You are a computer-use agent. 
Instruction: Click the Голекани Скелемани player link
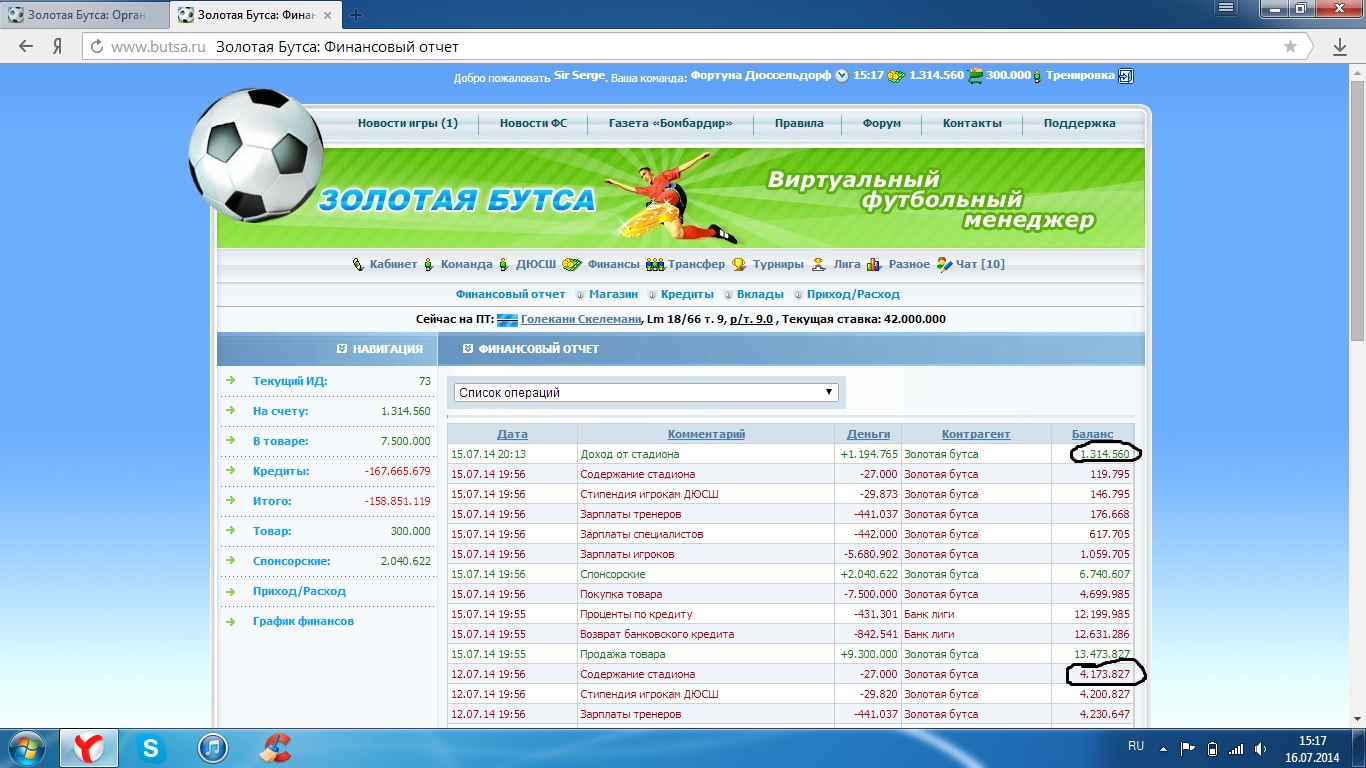tap(580, 320)
